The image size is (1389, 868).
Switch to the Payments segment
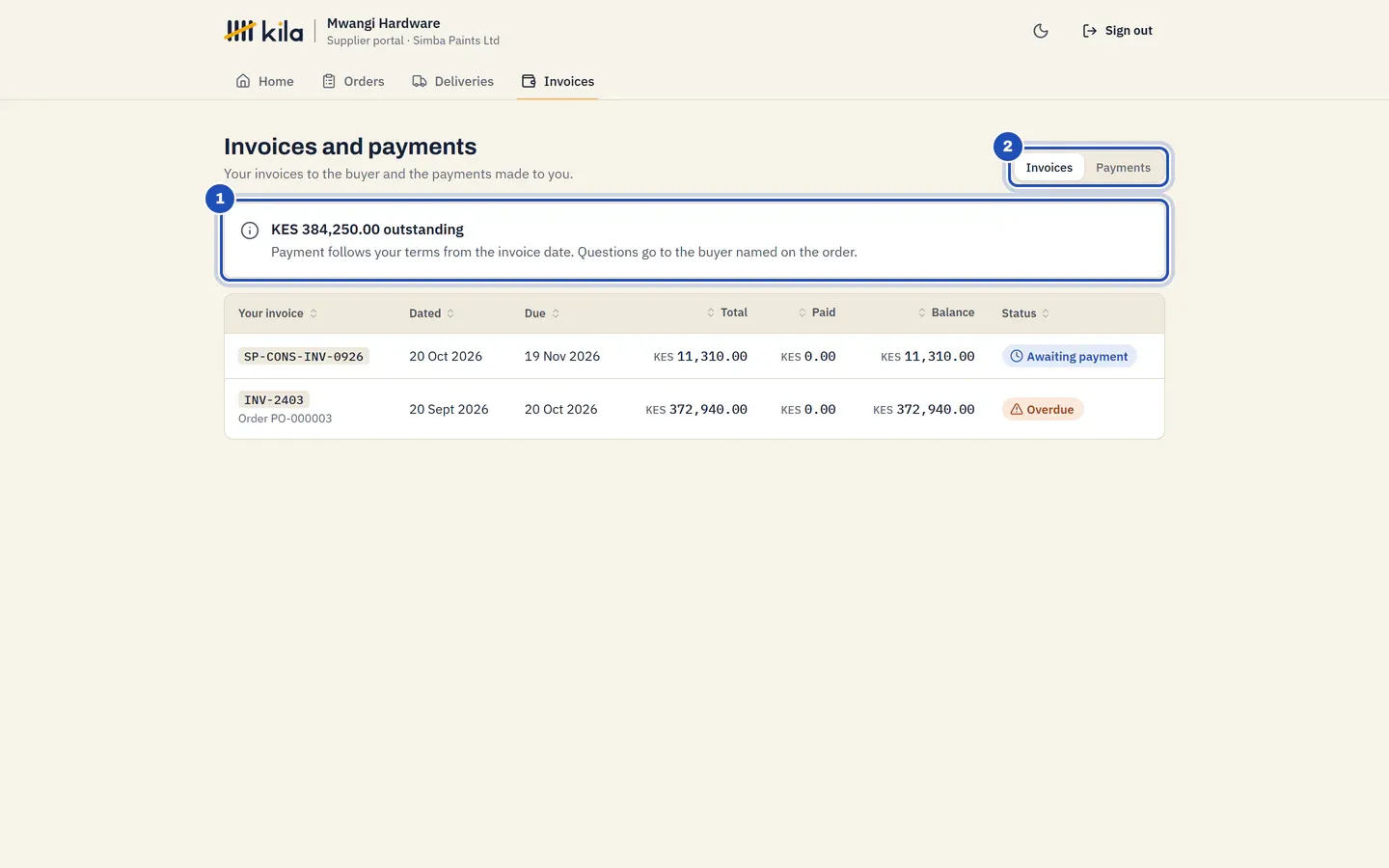[1123, 168]
